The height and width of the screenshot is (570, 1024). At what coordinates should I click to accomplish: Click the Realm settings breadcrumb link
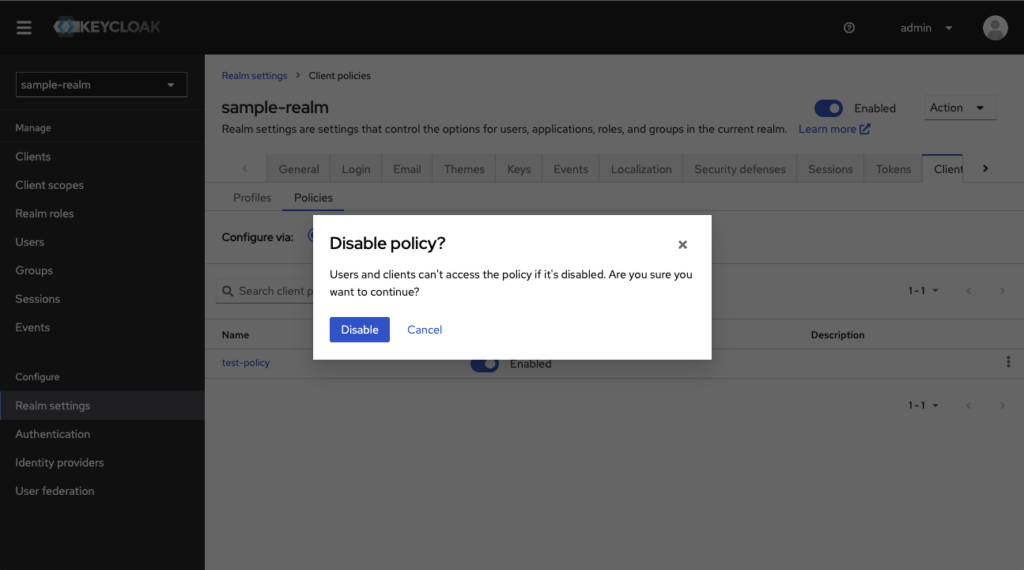click(x=254, y=76)
